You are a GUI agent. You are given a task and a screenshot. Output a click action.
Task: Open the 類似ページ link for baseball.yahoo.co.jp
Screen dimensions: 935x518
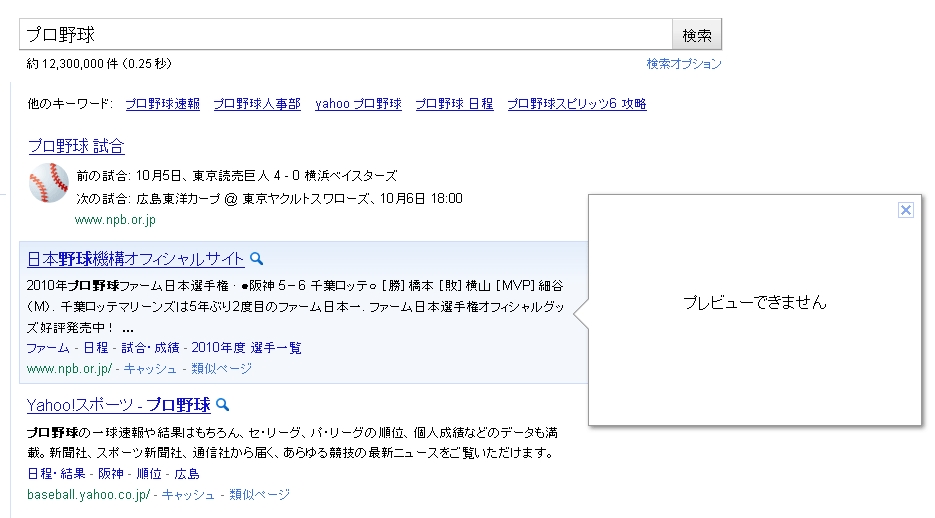[x=259, y=495]
